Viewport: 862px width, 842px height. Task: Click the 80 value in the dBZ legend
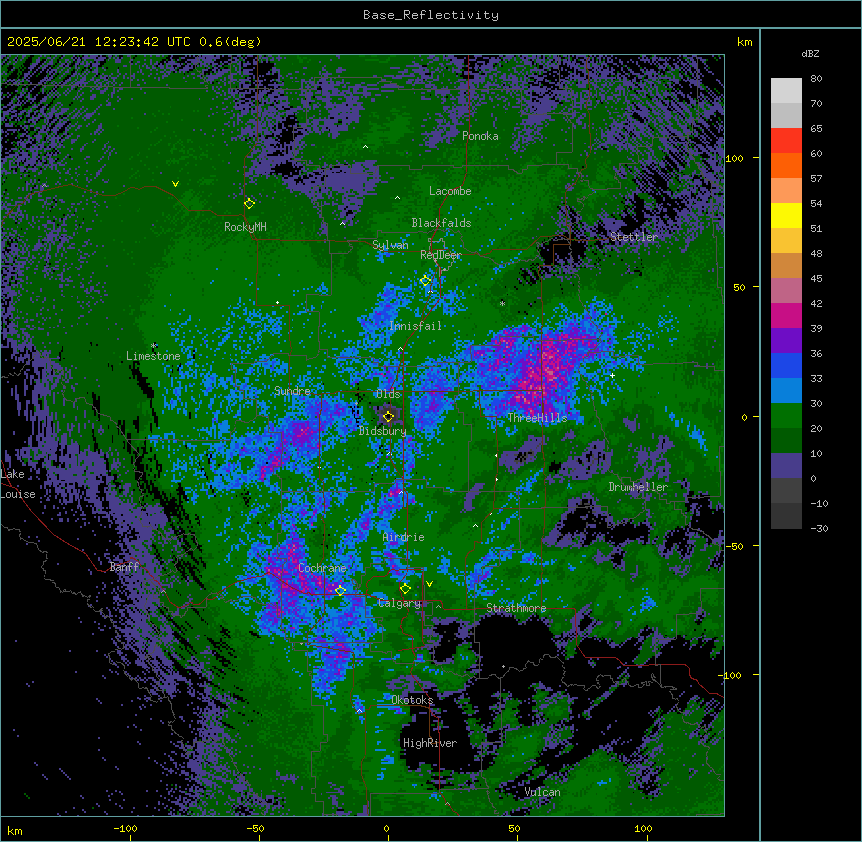816,79
